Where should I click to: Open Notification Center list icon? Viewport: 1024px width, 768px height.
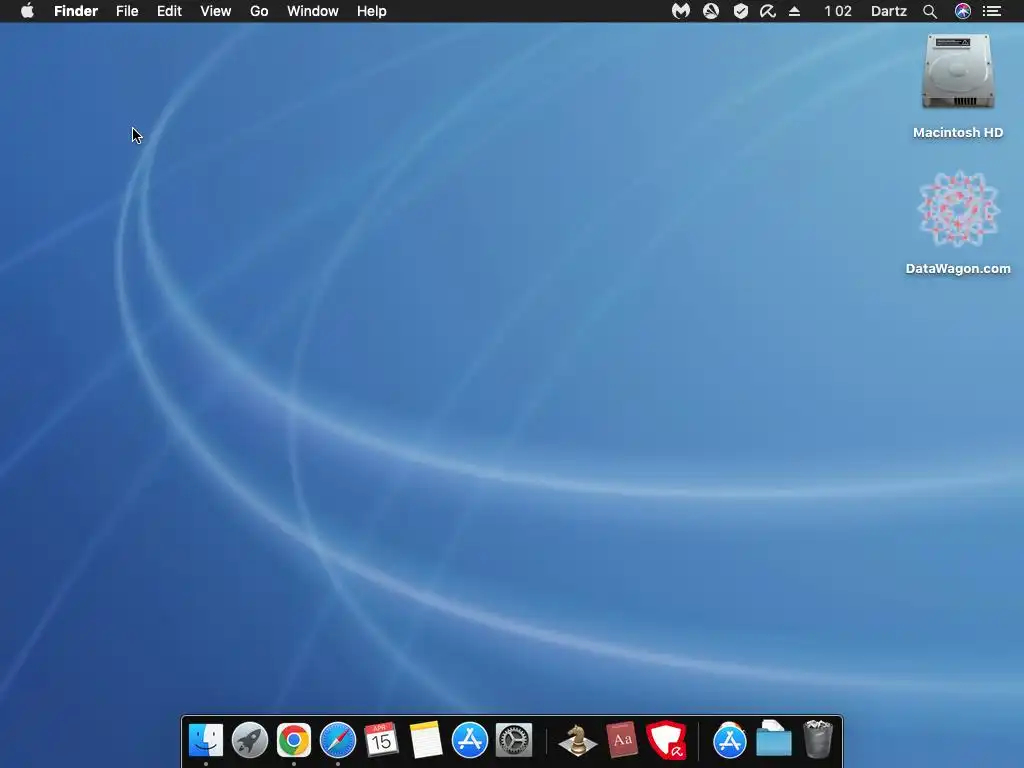click(992, 11)
